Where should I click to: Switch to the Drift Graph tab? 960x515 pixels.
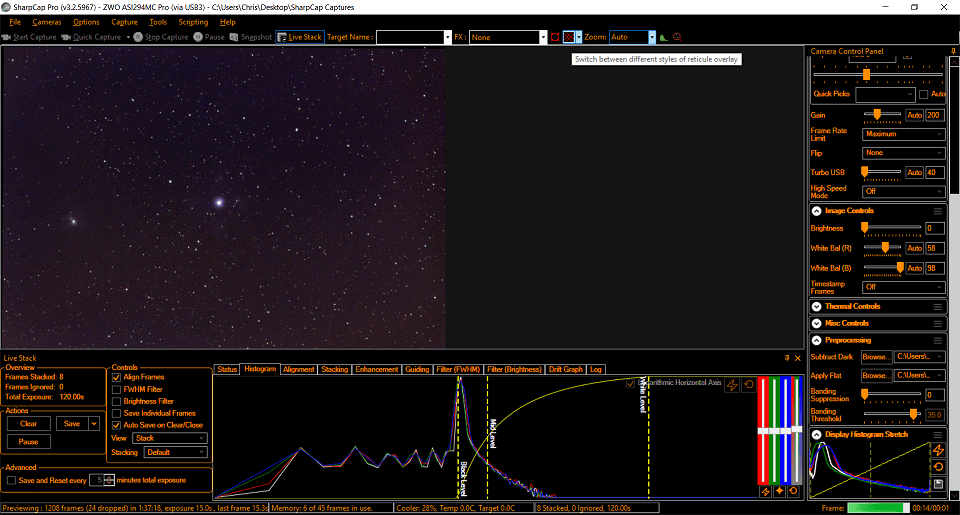(565, 369)
